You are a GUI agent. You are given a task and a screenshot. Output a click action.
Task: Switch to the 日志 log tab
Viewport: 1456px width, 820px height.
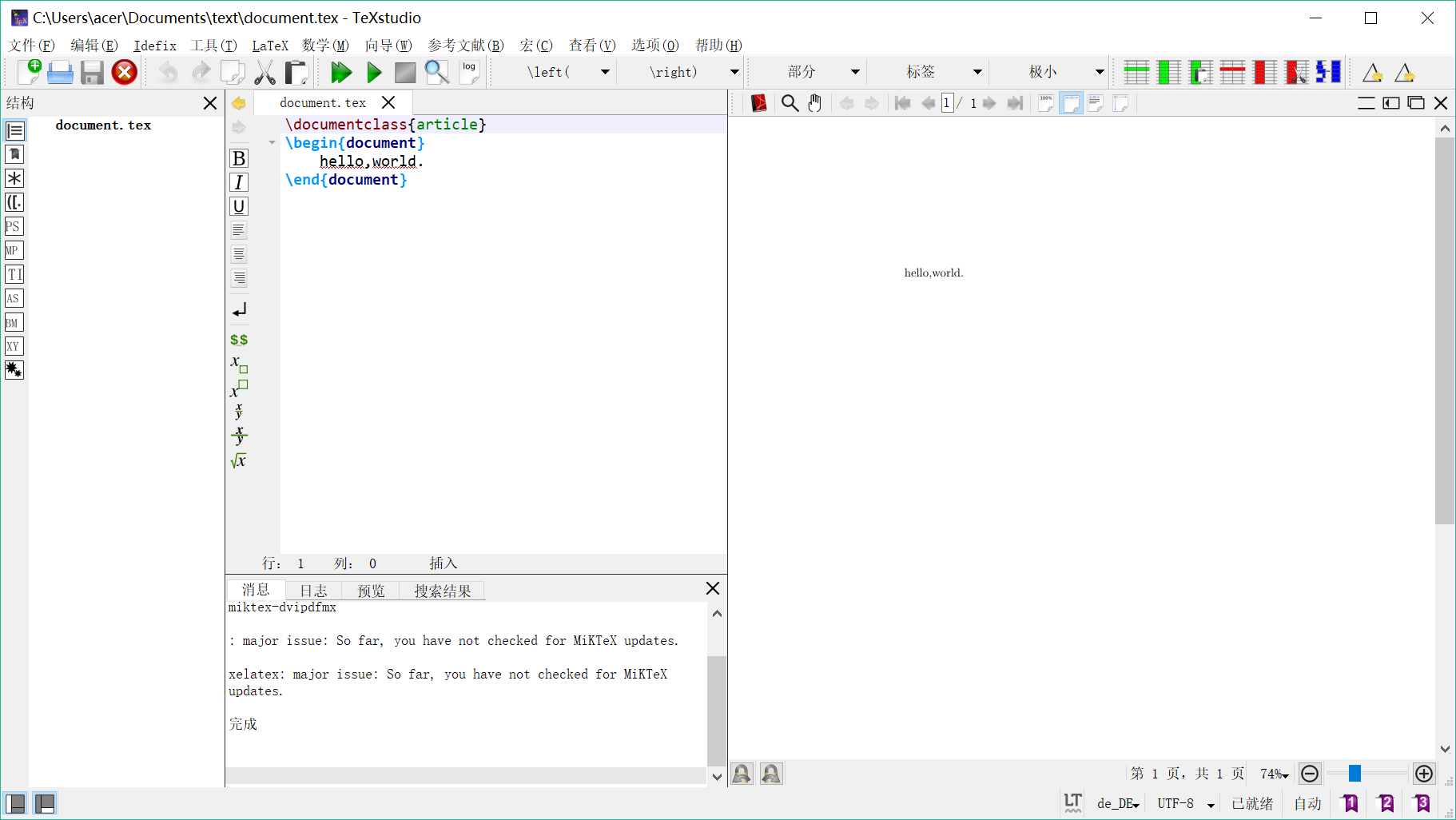tap(313, 591)
